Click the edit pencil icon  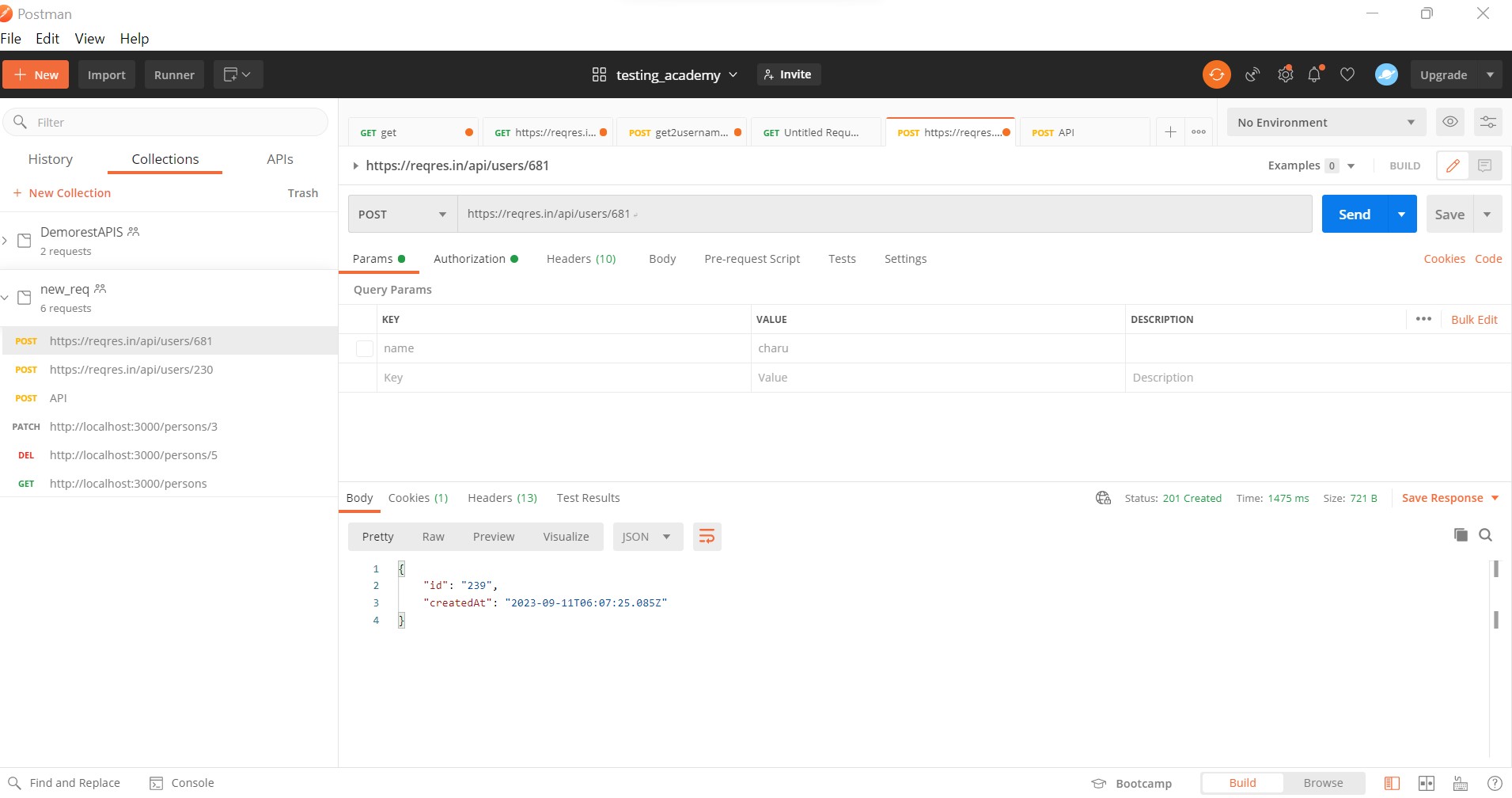(1453, 165)
